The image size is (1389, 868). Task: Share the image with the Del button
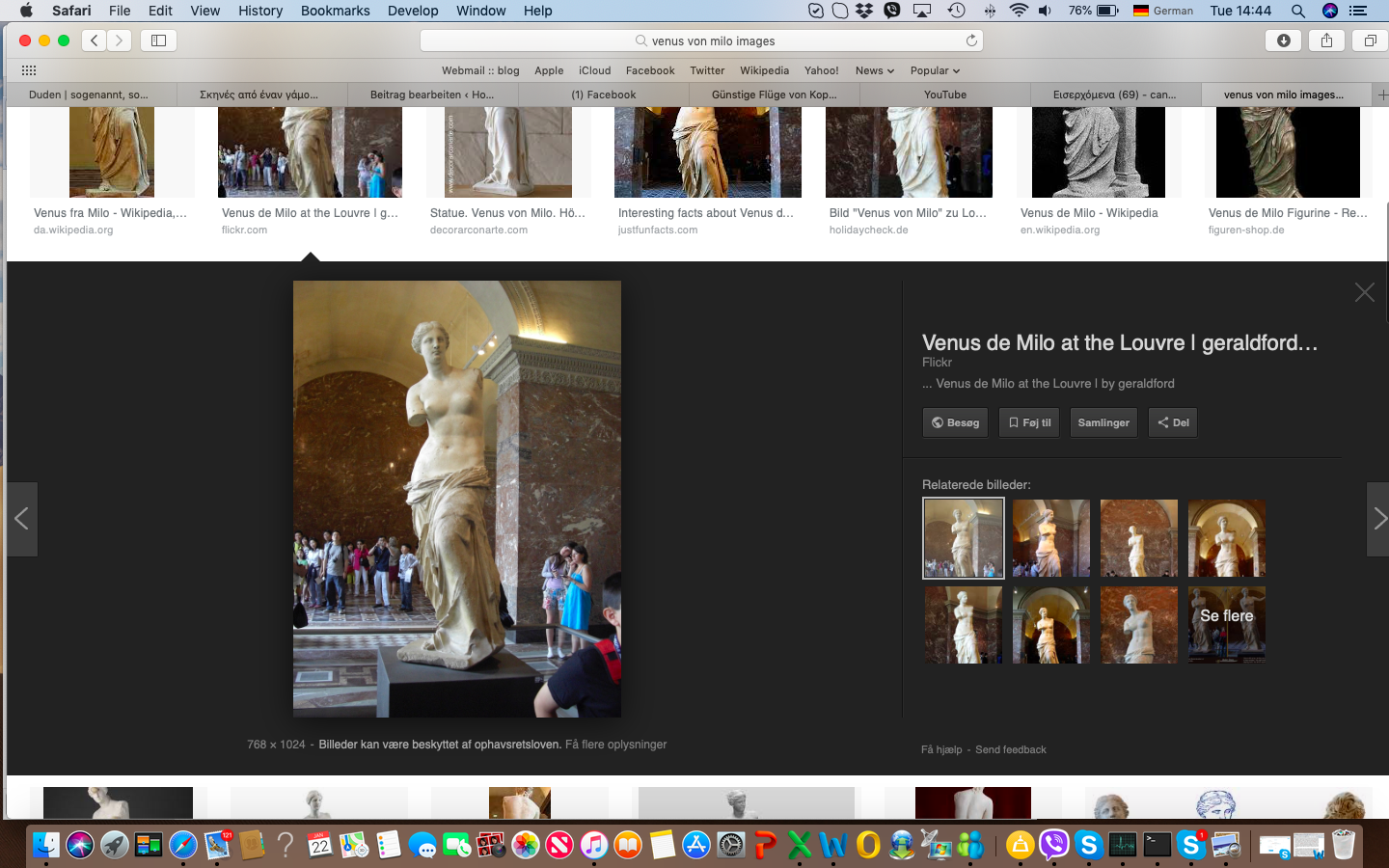[x=1173, y=422]
